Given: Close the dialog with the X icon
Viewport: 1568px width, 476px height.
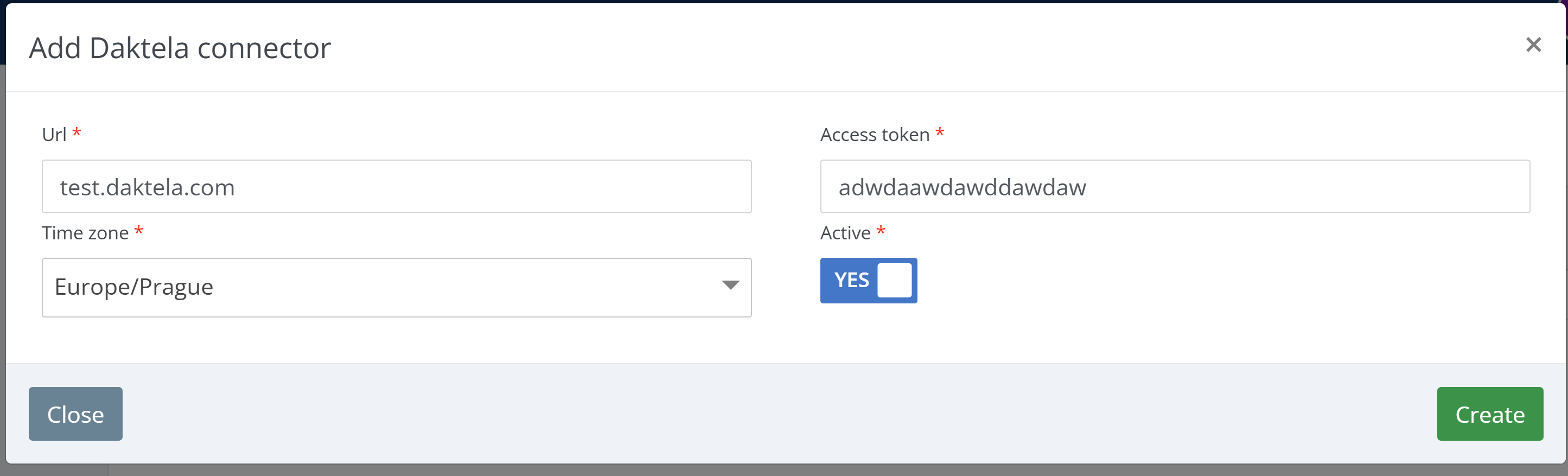Looking at the screenshot, I should pyautogui.click(x=1533, y=45).
